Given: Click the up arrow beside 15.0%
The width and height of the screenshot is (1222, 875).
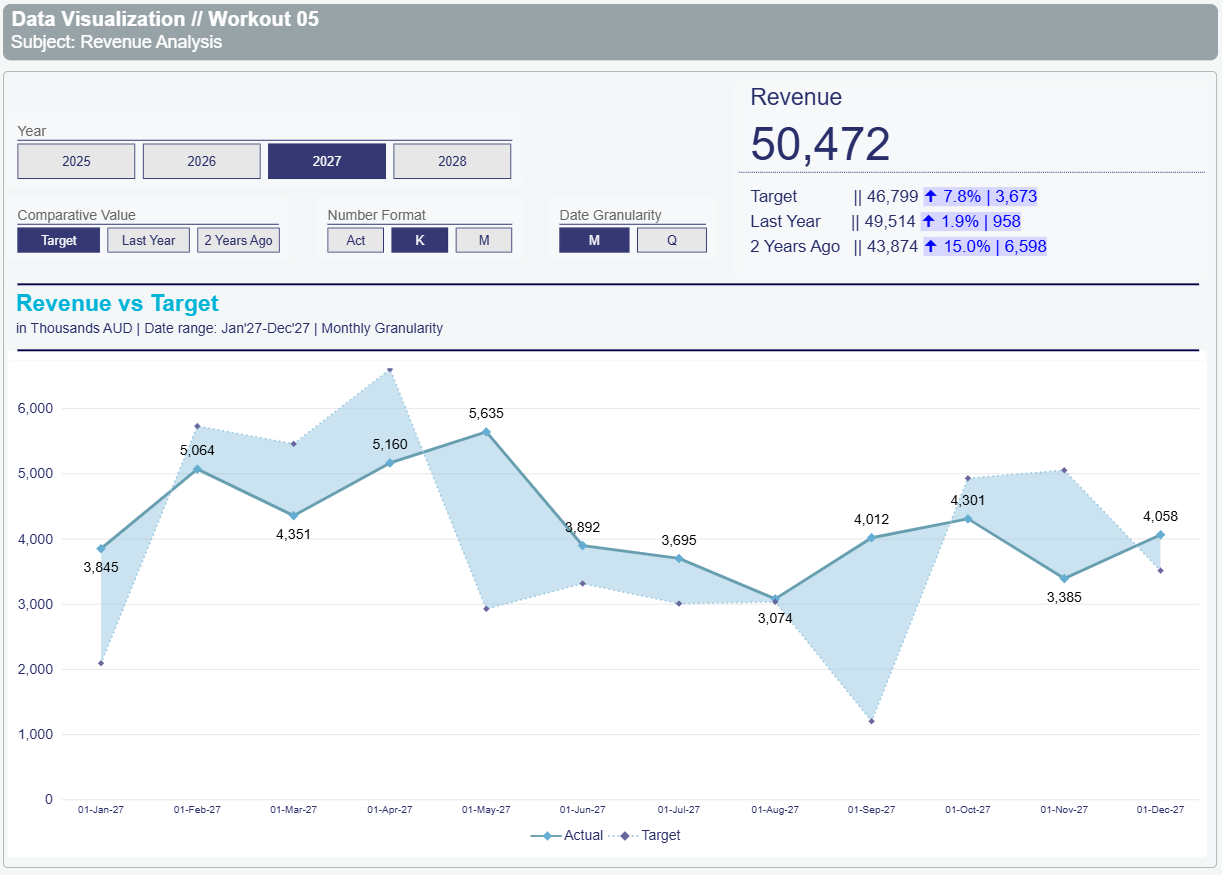Looking at the screenshot, I should click(x=931, y=246).
